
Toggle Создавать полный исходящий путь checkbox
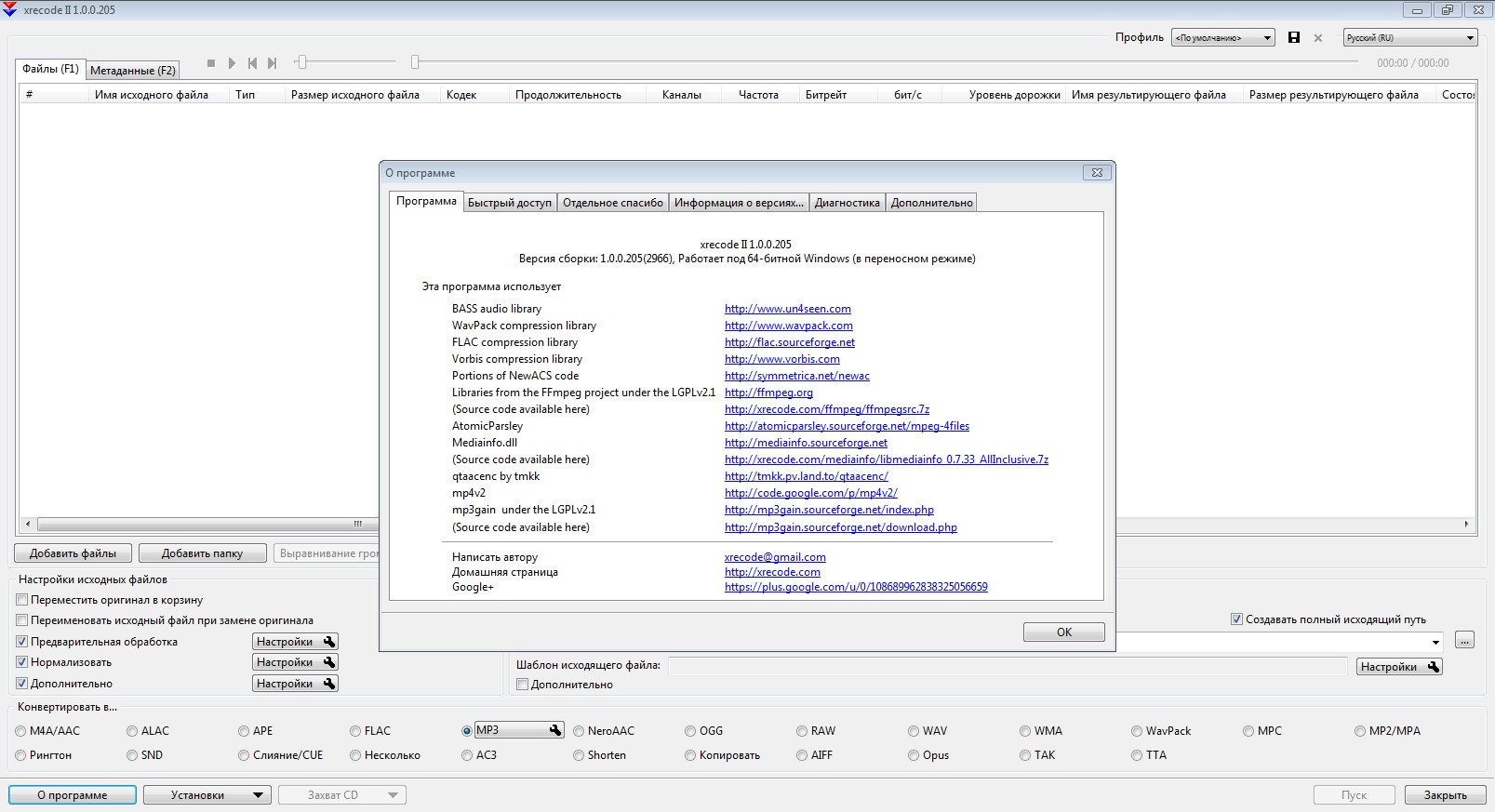(x=1236, y=619)
